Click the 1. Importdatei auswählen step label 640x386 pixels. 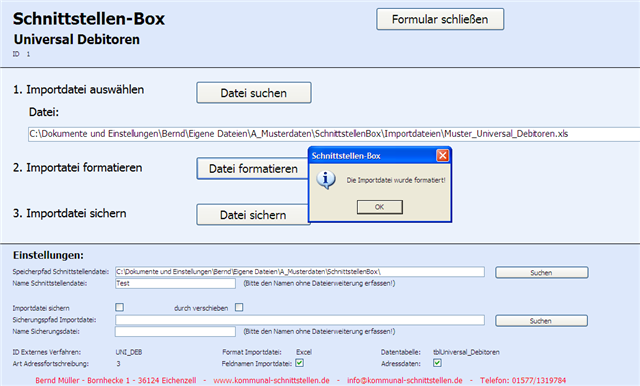click(x=78, y=90)
